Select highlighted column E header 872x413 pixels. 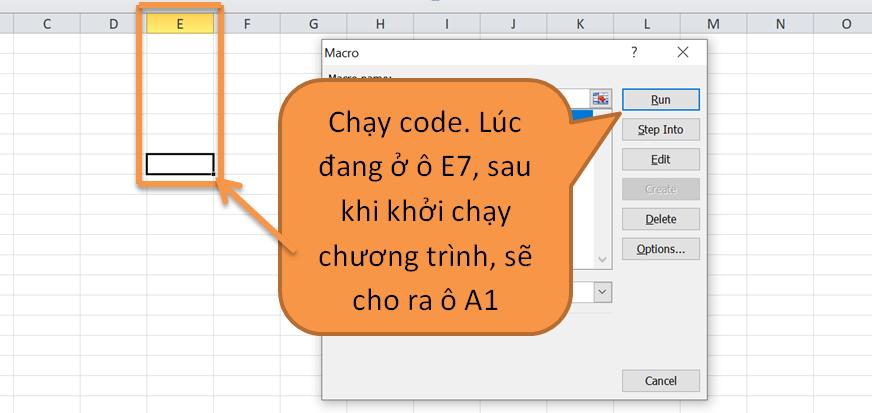point(180,24)
